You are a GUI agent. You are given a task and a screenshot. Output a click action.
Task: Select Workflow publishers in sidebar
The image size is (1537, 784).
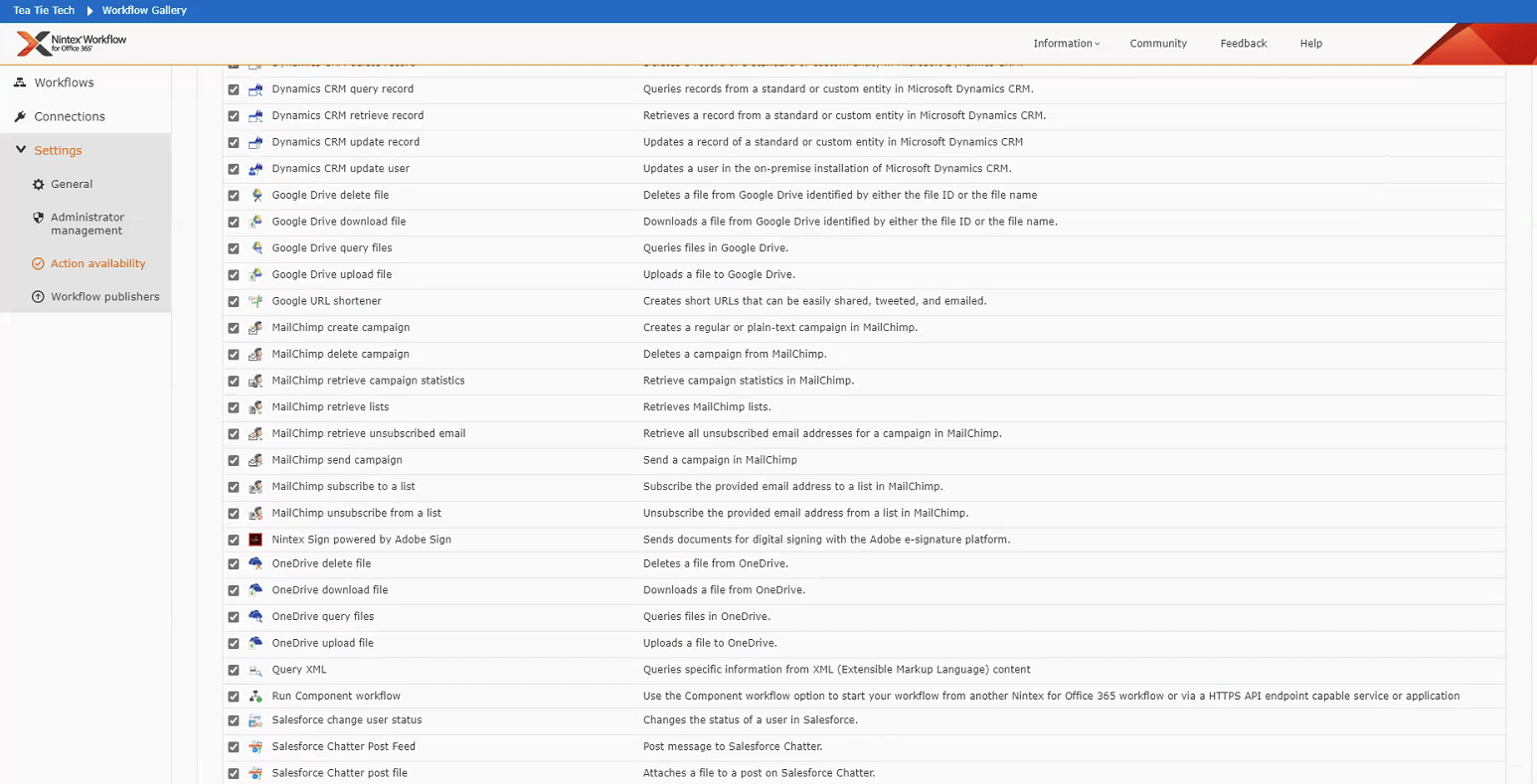click(x=105, y=296)
